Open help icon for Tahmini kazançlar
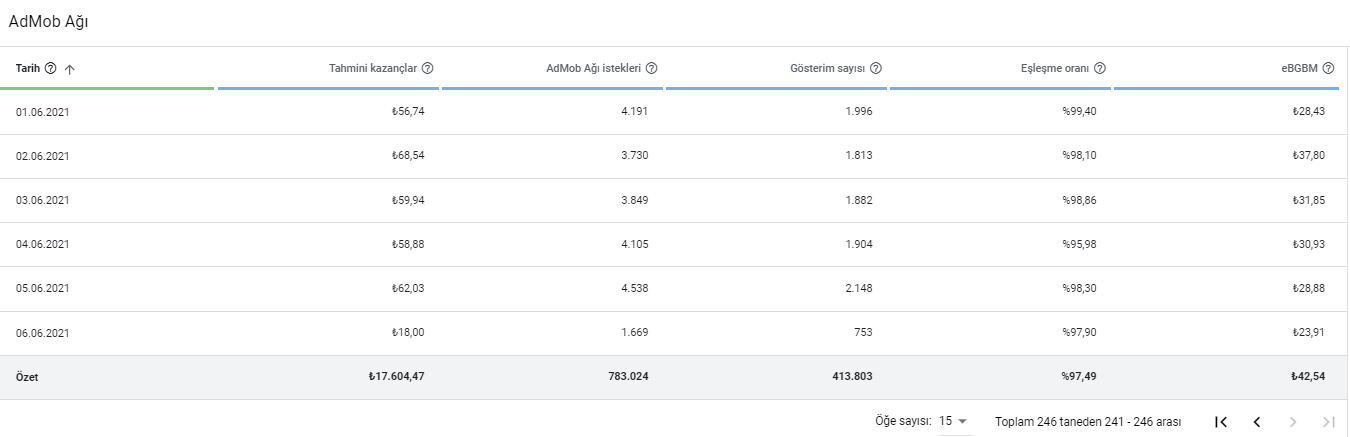 tap(428, 68)
